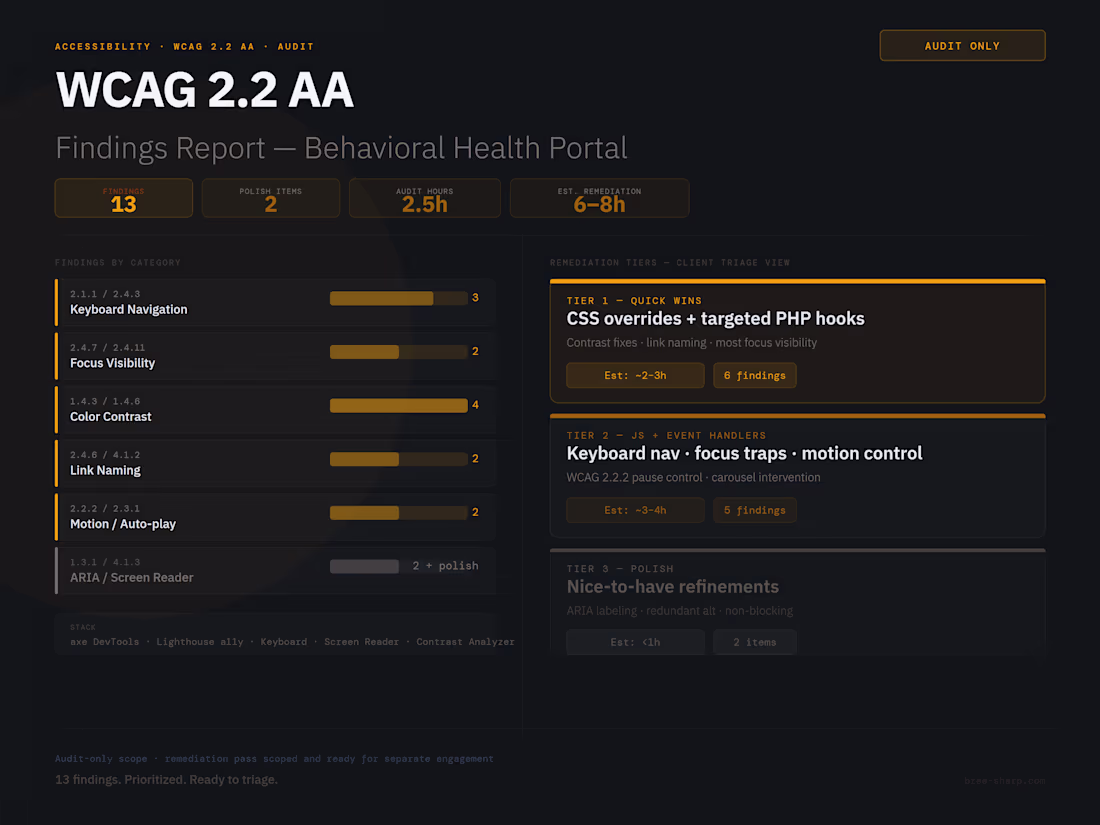1100x825 pixels.
Task: Click Contrast Analyzer in the stack list
Action: click(x=465, y=642)
